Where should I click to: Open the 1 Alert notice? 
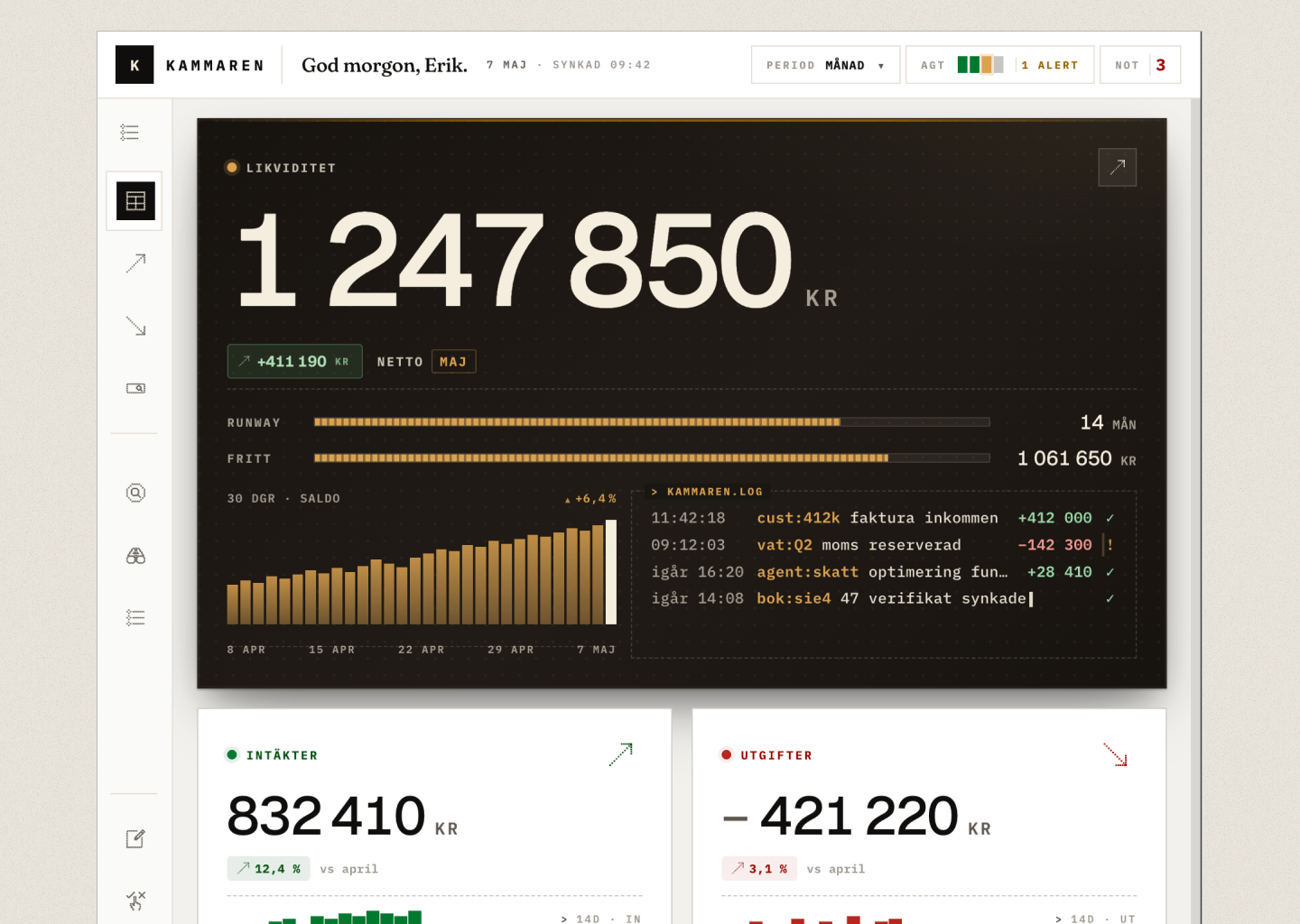click(x=1050, y=65)
